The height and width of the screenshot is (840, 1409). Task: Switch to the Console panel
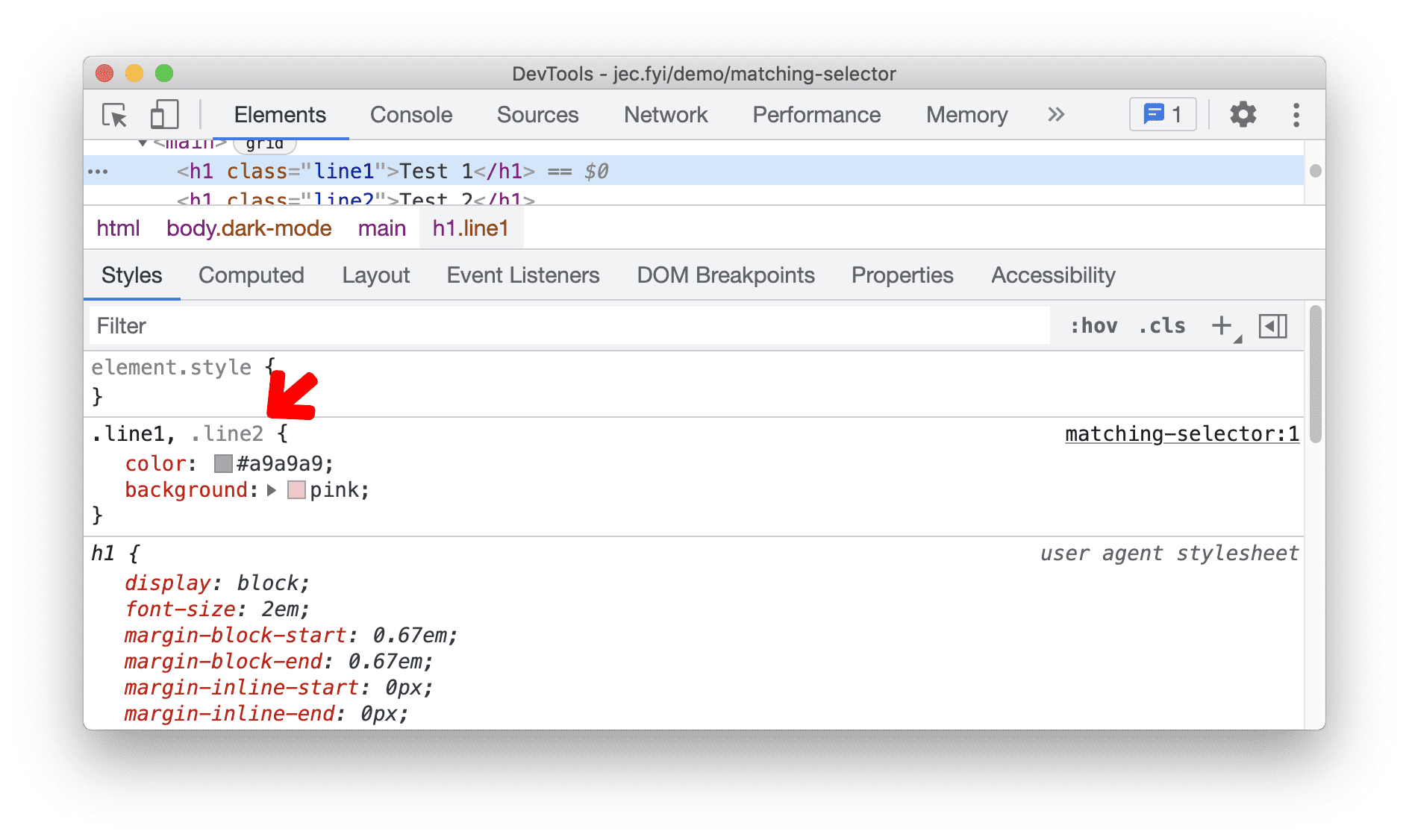410,115
